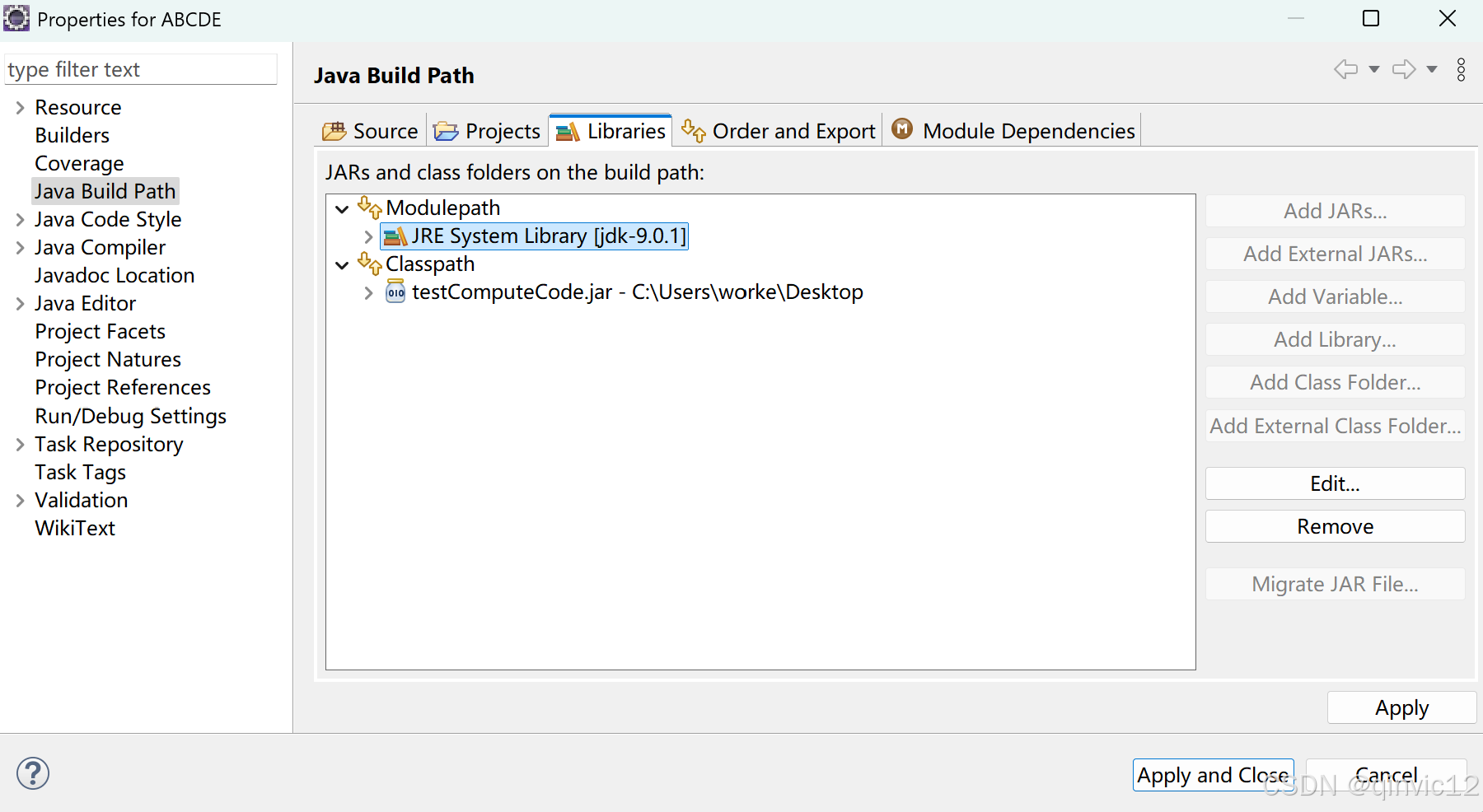This screenshot has width=1483, height=812.
Task: Expand the Java Editor category
Action: click(20, 304)
